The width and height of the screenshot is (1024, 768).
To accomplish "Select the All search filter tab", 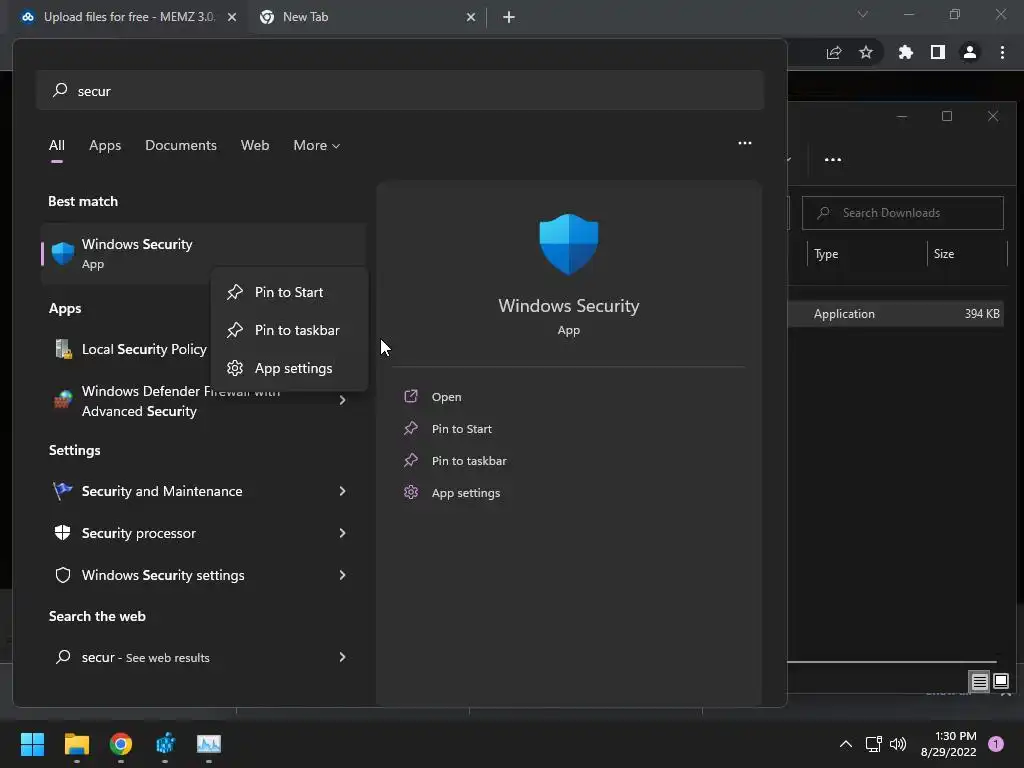I will (x=57, y=145).
